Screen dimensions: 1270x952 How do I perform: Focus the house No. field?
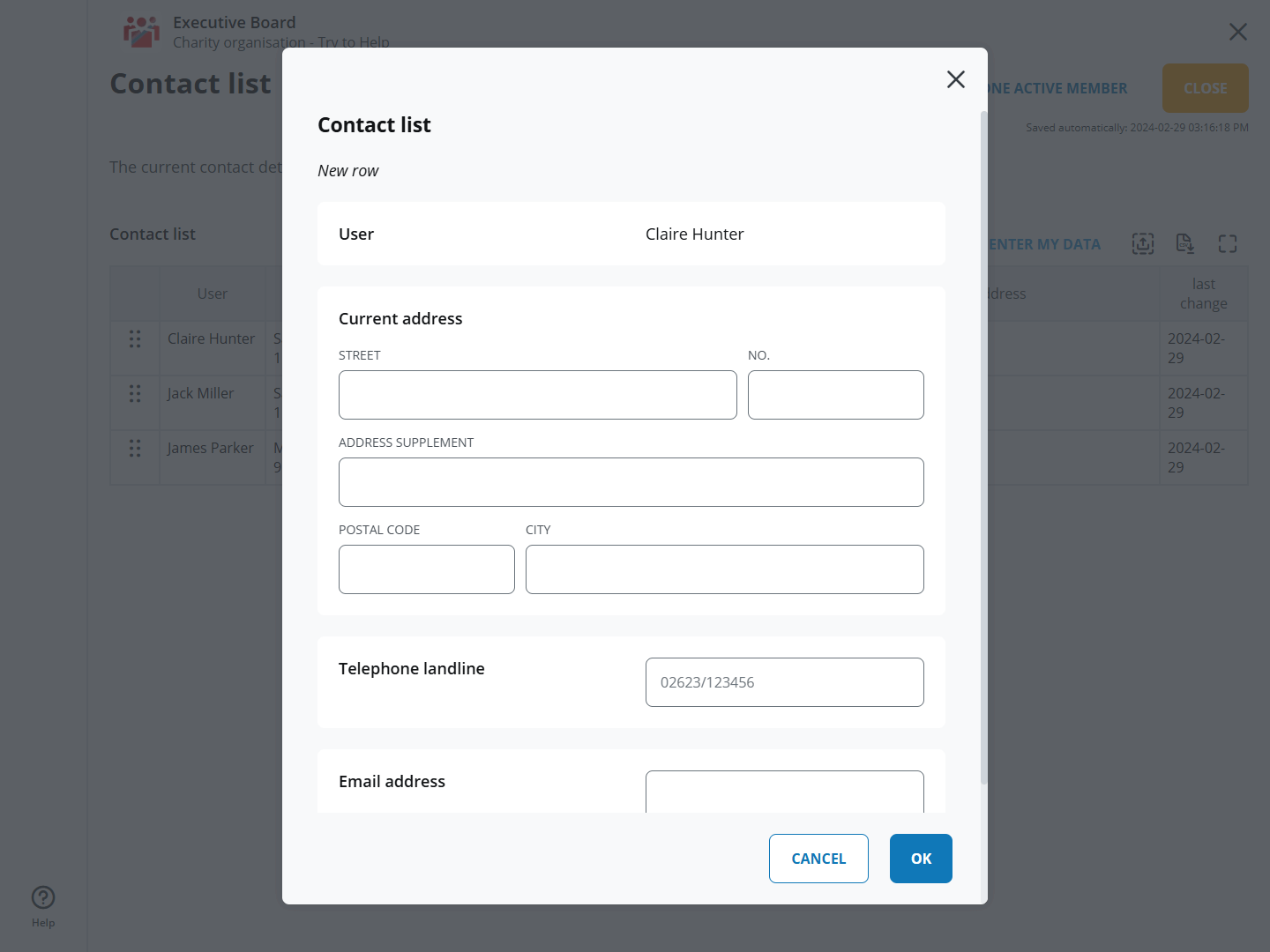(x=835, y=395)
